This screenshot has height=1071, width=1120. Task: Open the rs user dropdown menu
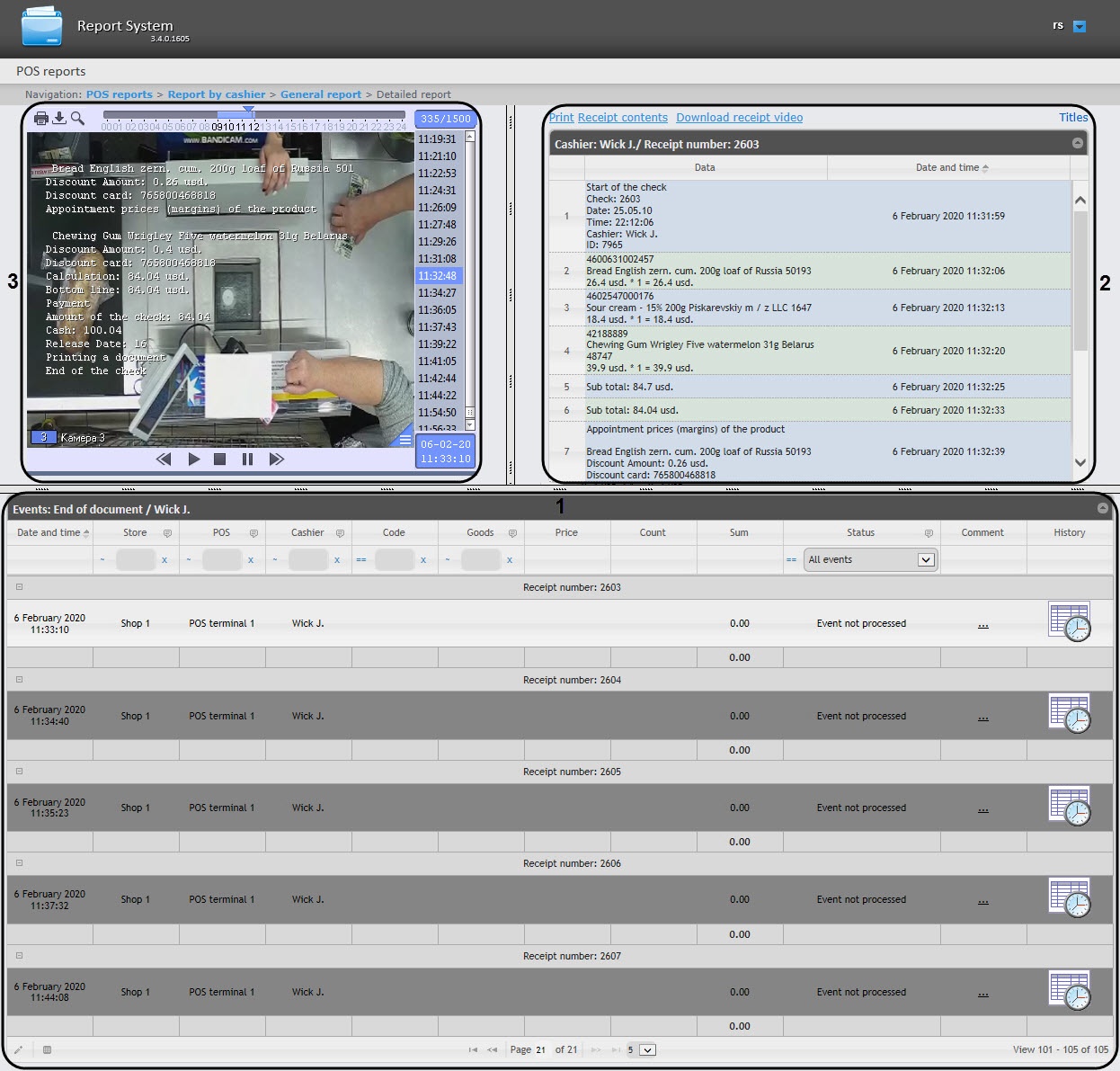pyautogui.click(x=1080, y=27)
